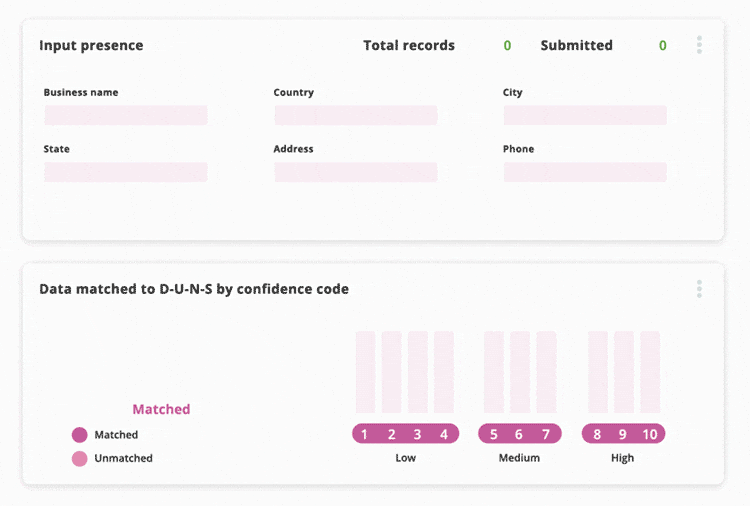Select confidence code 4 in Low group
This screenshot has height=506, width=750.
coord(444,434)
